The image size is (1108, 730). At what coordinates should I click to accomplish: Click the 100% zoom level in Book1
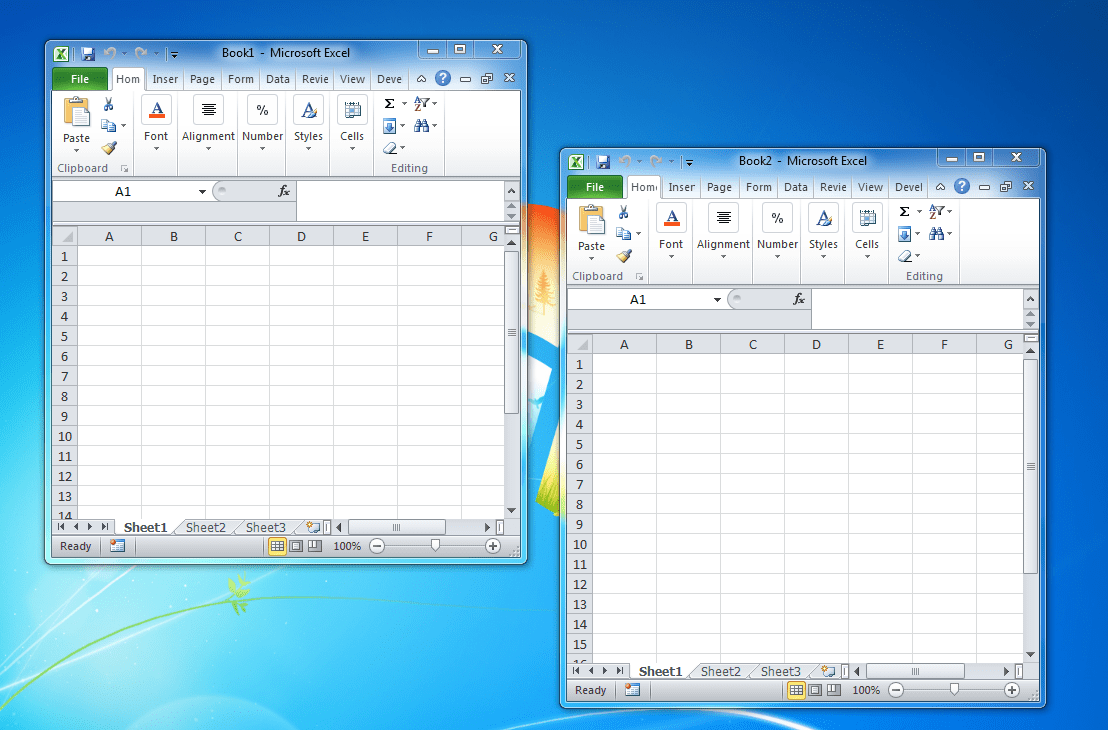[x=347, y=546]
